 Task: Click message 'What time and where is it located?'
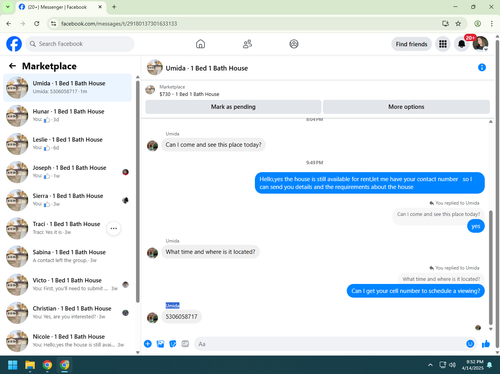pos(210,252)
